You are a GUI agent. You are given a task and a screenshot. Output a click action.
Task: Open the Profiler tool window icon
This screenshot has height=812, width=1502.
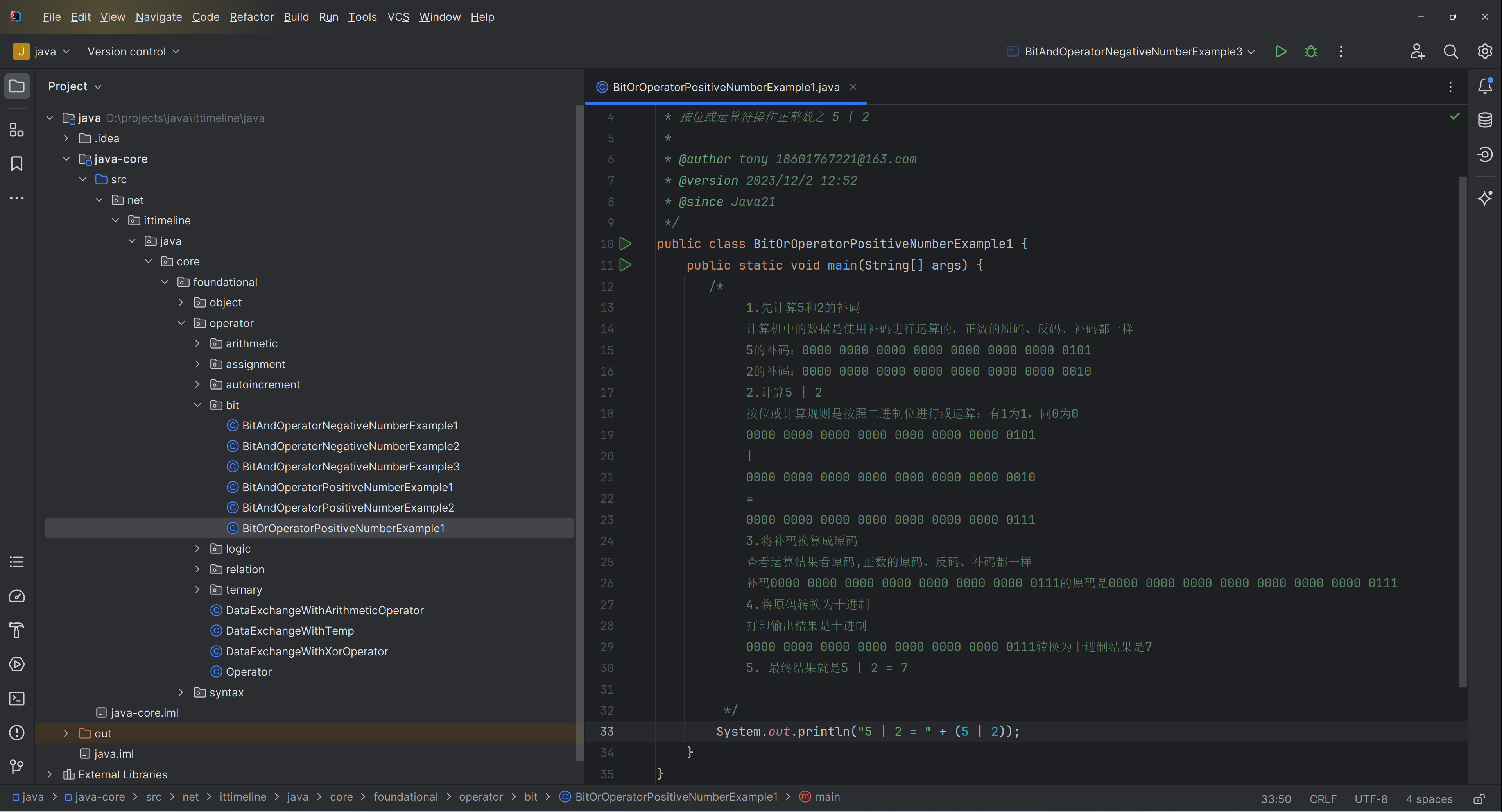[17, 596]
